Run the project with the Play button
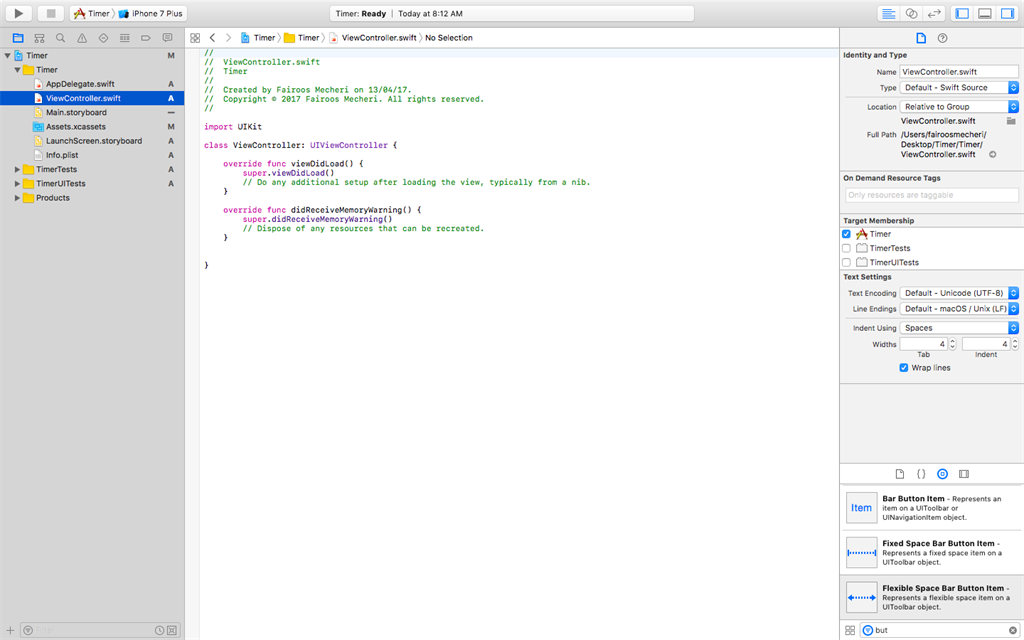 pyautogui.click(x=19, y=13)
